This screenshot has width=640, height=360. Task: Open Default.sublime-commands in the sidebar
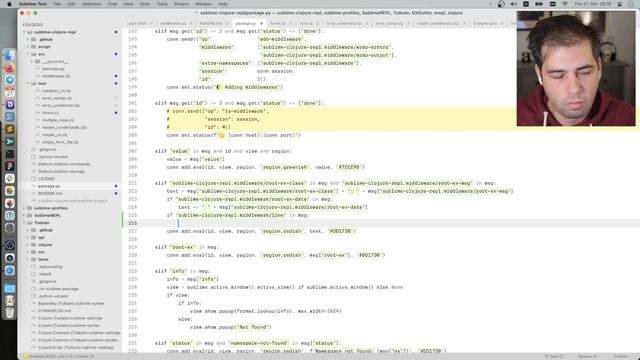coord(64,164)
